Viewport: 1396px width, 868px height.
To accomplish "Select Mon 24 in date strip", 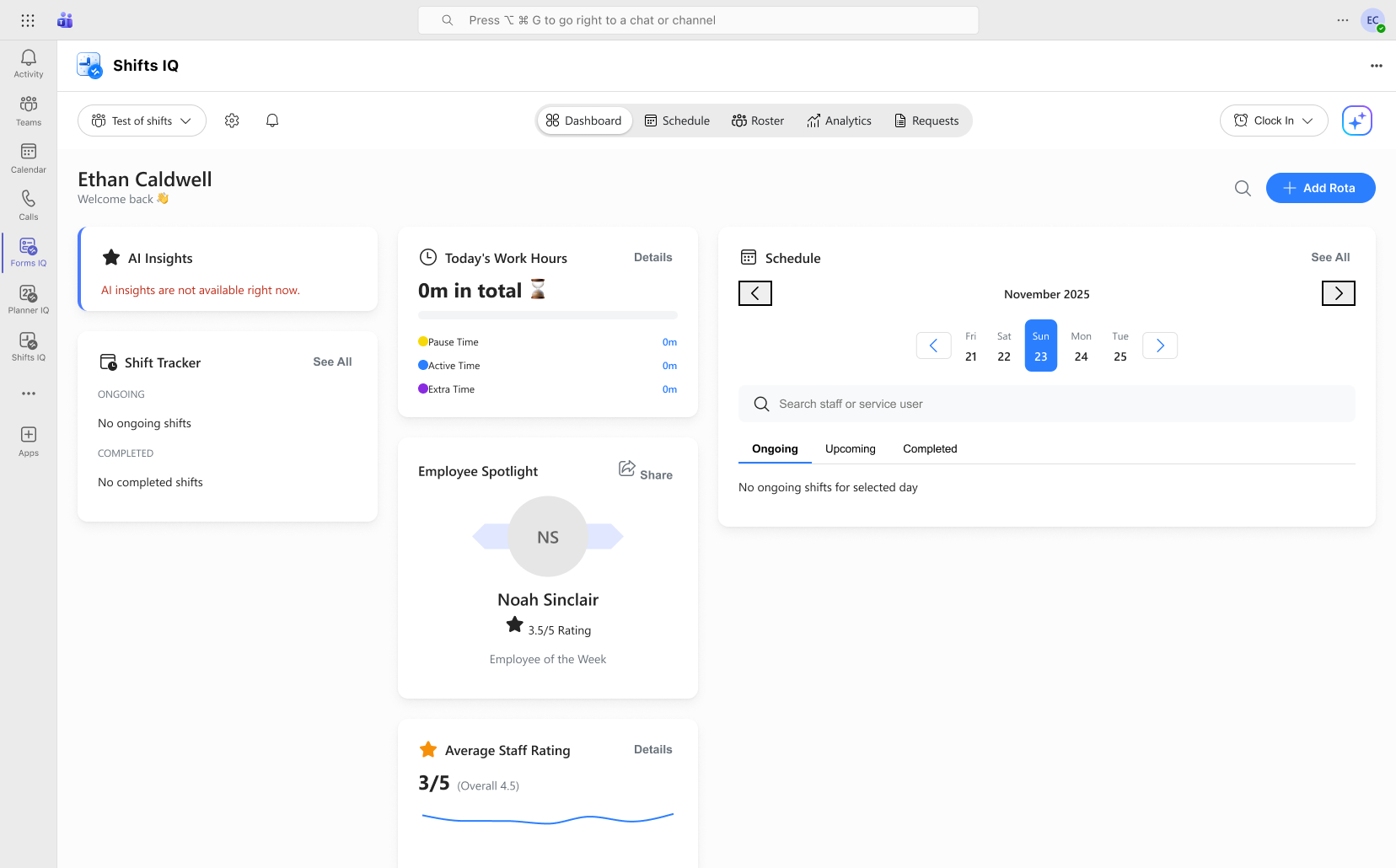I will click(x=1081, y=346).
